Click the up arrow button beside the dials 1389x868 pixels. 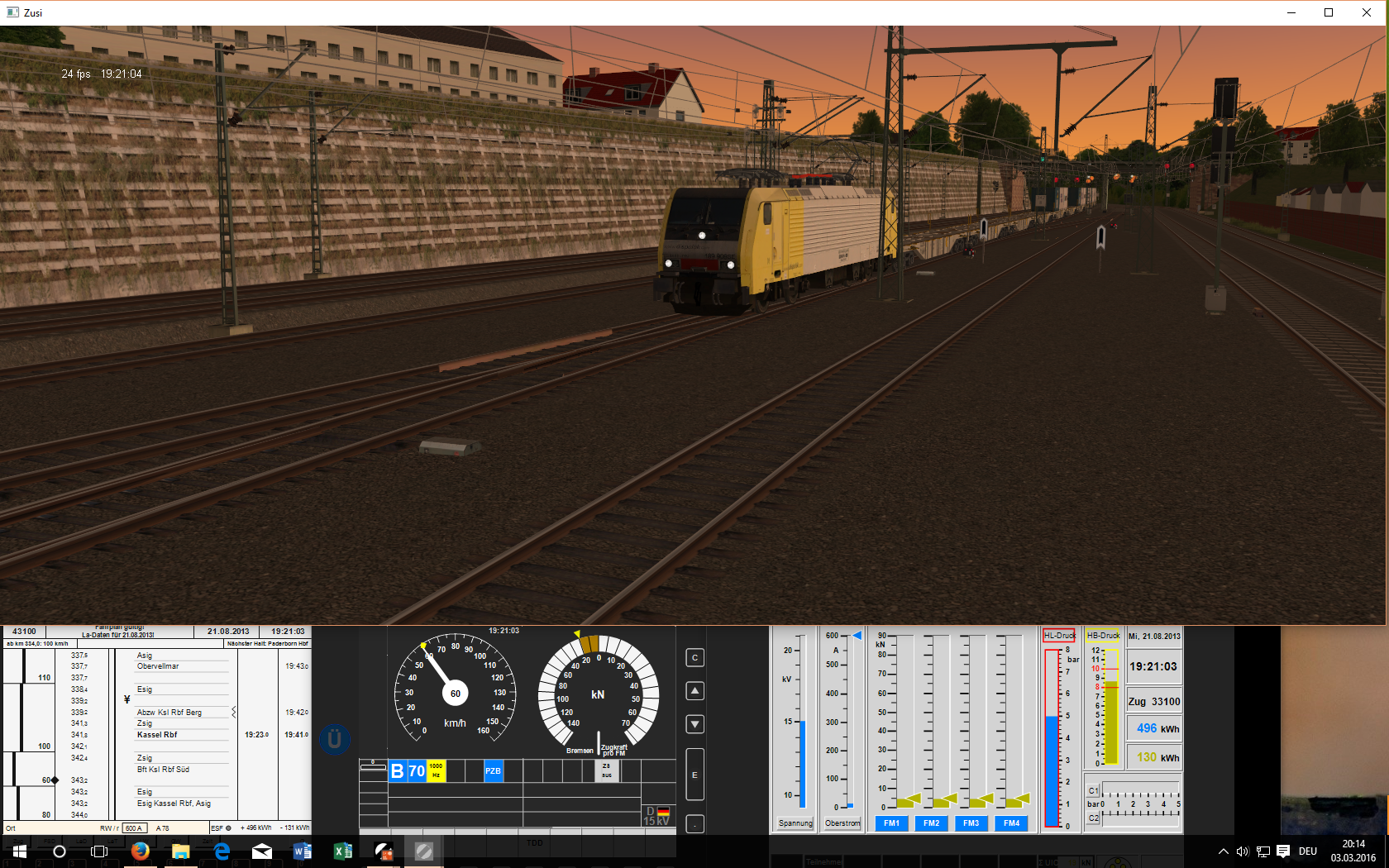(x=695, y=691)
